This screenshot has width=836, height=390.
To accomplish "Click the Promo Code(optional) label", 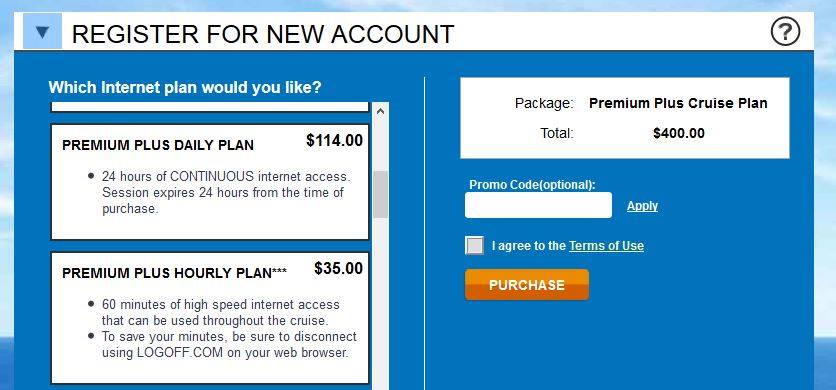I will (532, 185).
